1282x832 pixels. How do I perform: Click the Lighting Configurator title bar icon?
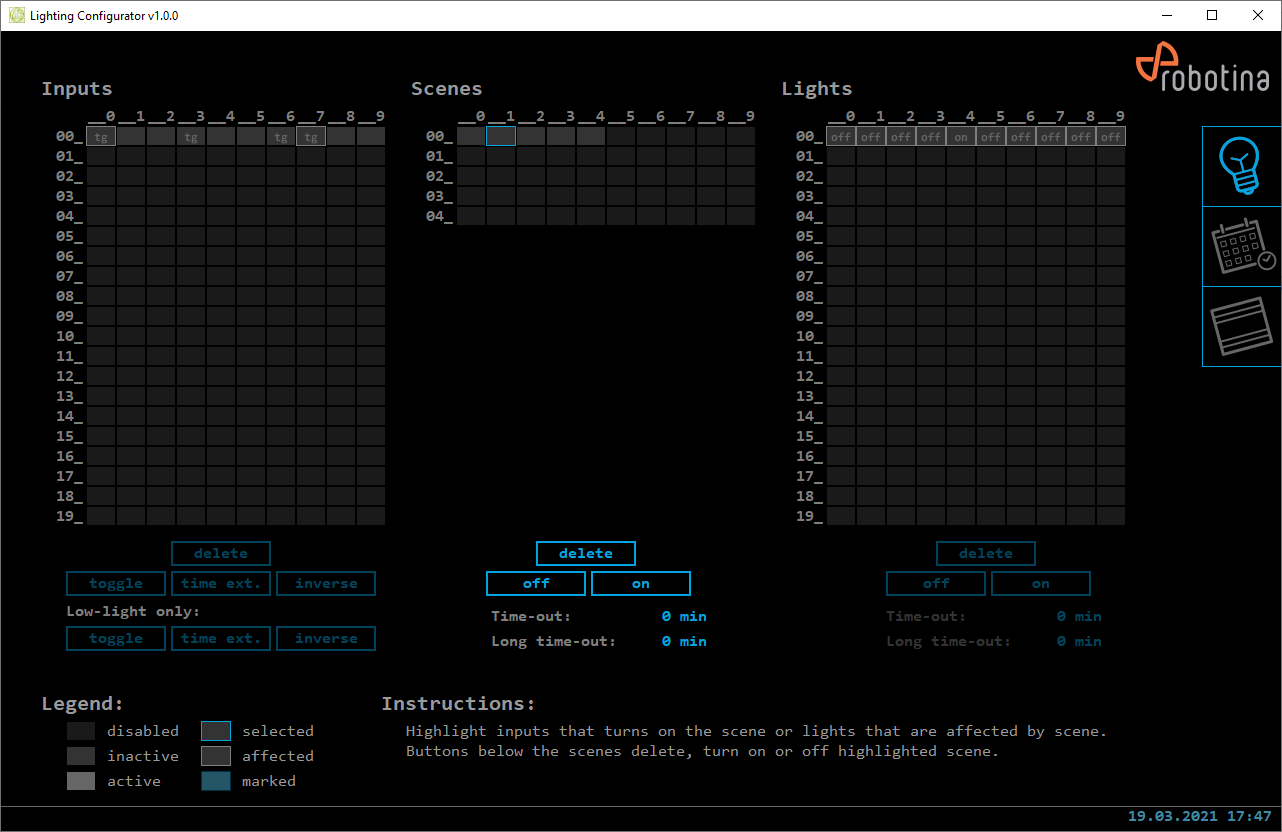[x=16, y=16]
